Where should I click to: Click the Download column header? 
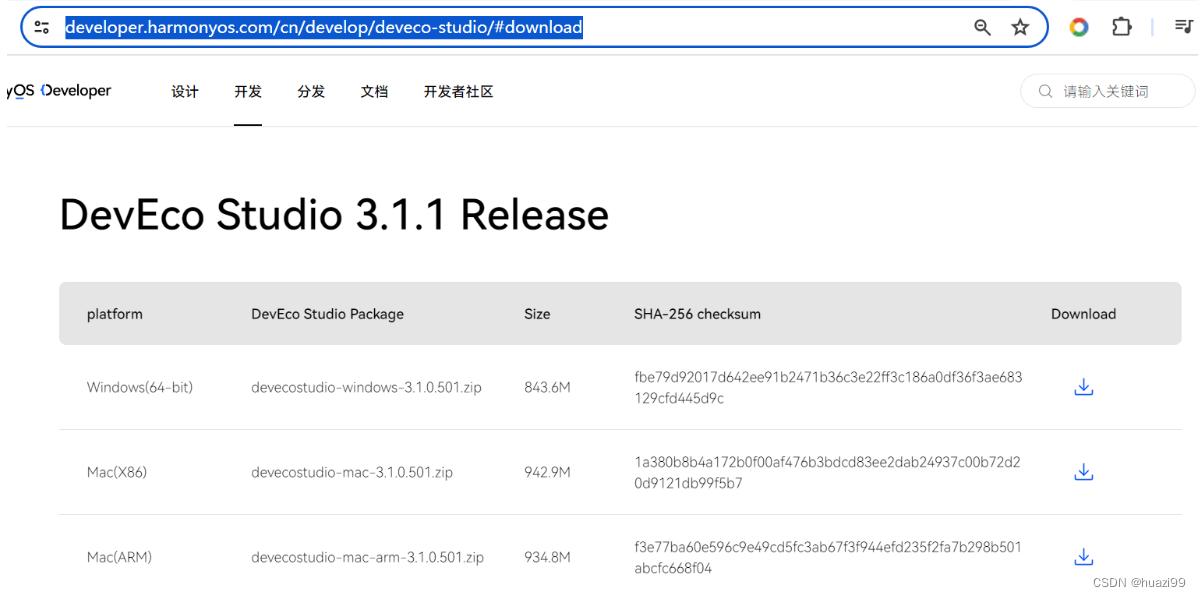(x=1083, y=314)
